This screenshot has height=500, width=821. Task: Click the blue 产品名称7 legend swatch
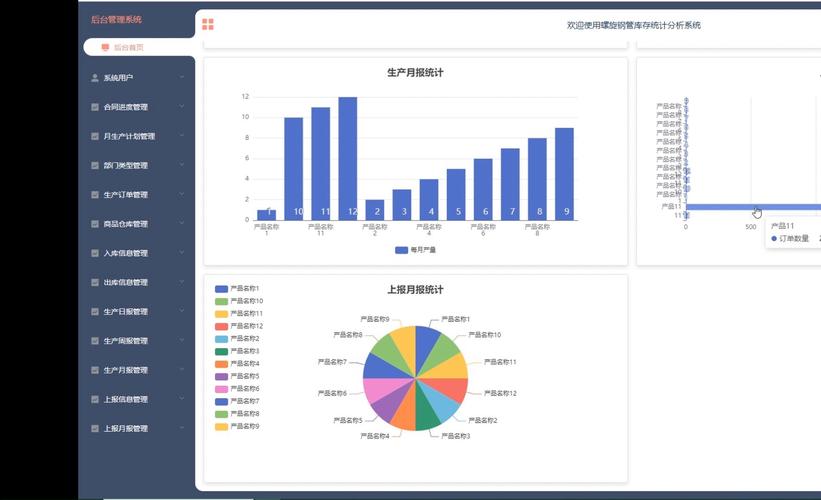[x=221, y=402]
